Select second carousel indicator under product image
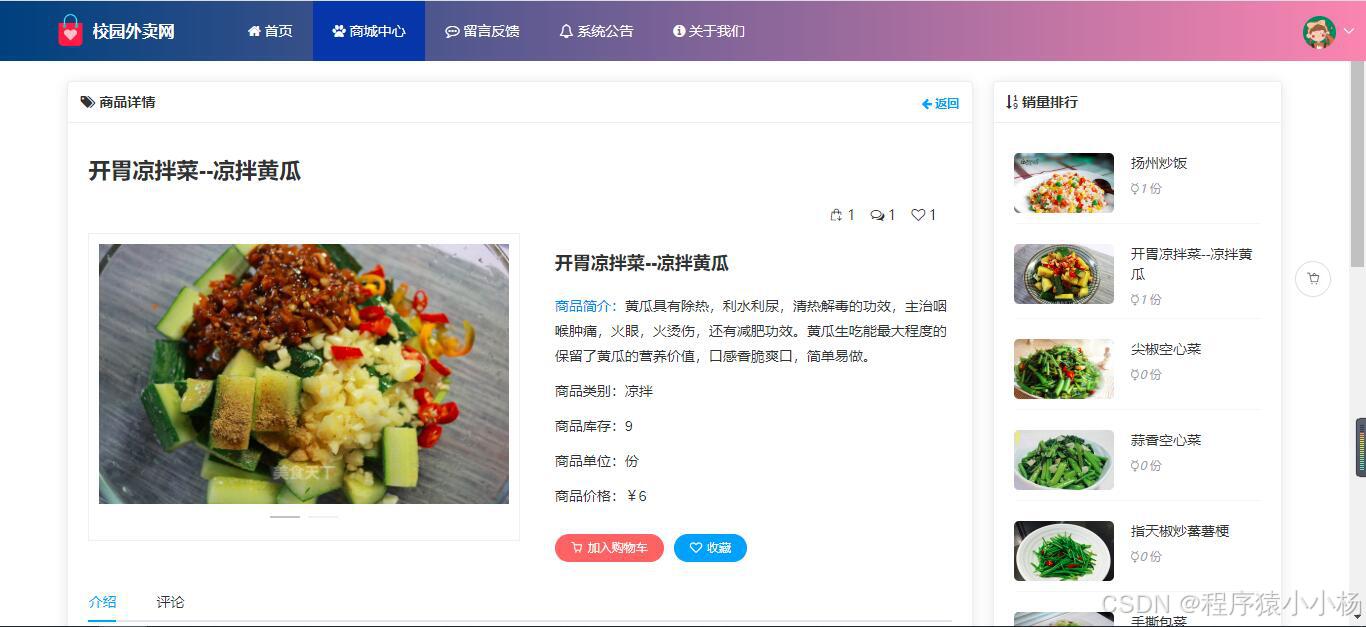1366x627 pixels. coord(323,517)
